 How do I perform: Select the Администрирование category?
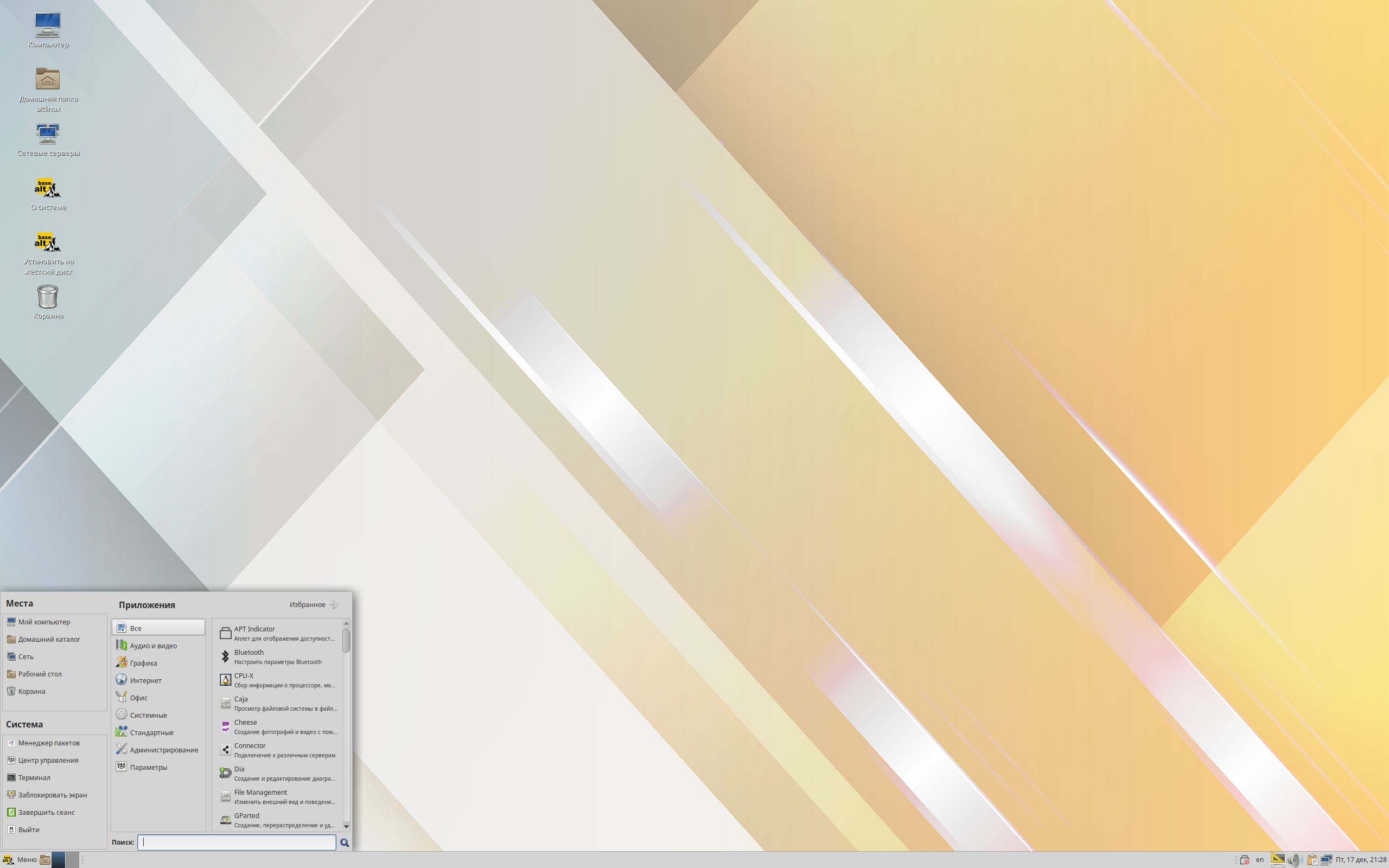click(x=163, y=750)
